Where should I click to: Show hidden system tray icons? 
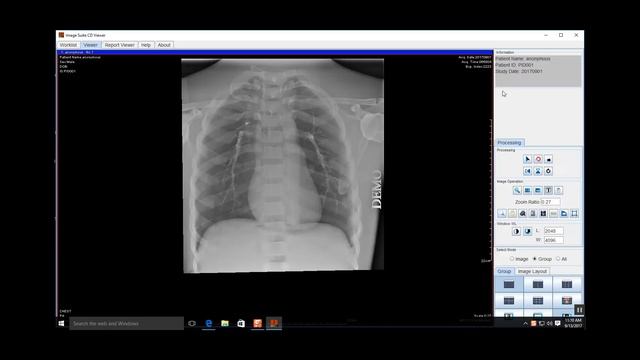pyautogui.click(x=525, y=323)
